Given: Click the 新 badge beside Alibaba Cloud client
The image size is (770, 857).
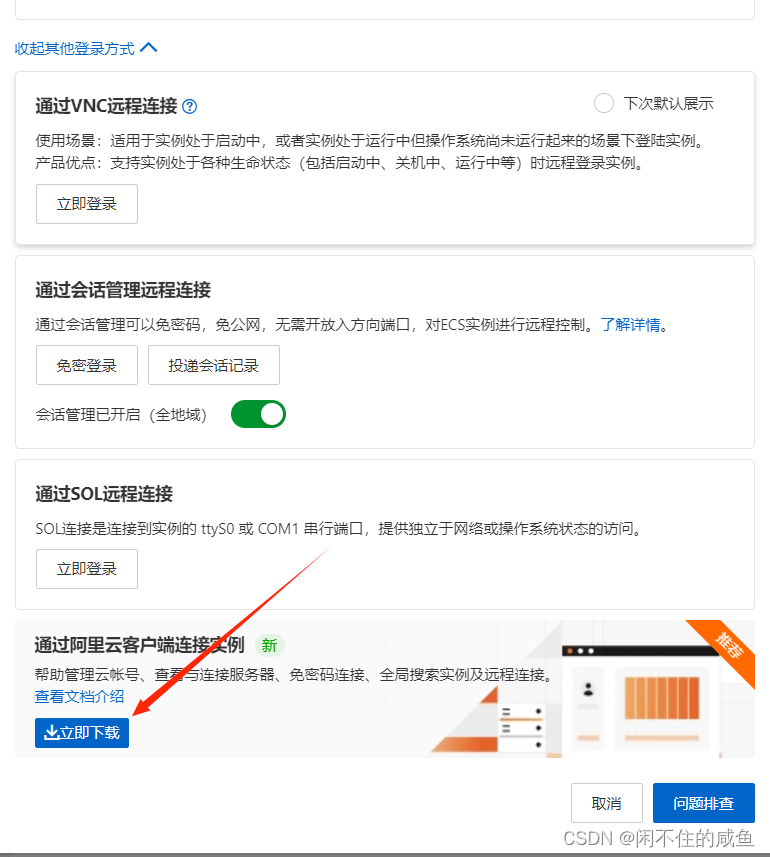Looking at the screenshot, I should [x=269, y=645].
